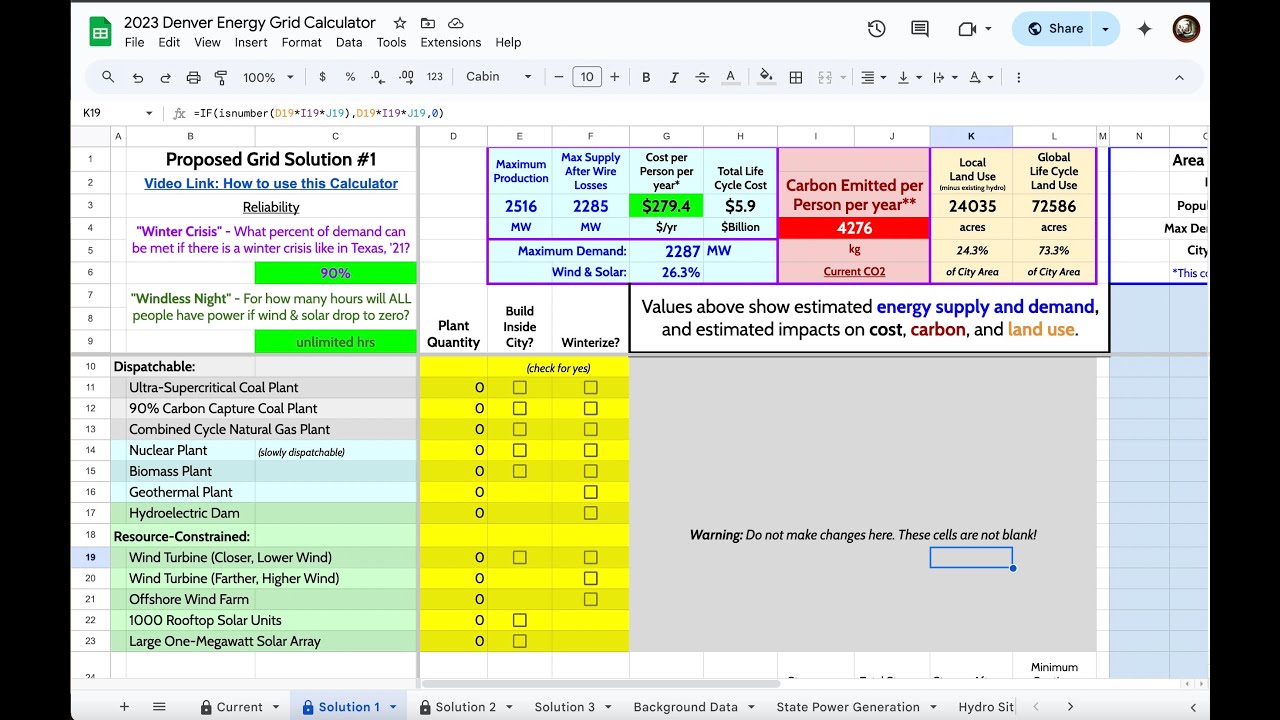Open Google Sheets home icon
Screen dimensions: 1280x720
point(100,31)
